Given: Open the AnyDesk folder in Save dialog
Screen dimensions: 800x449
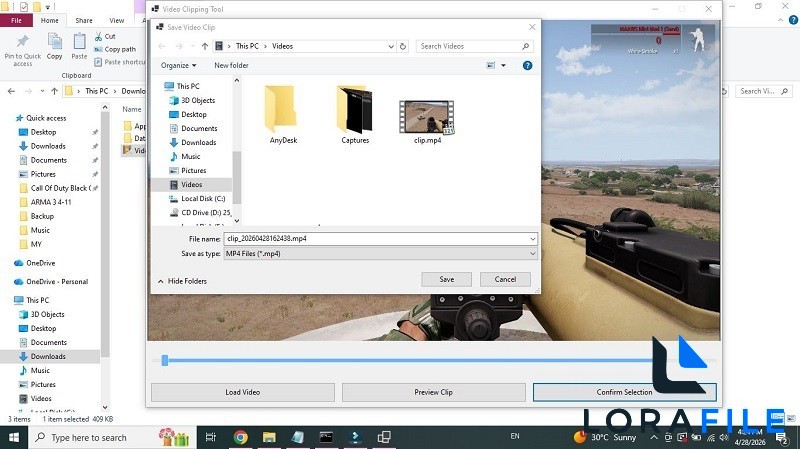Looking at the screenshot, I should (x=283, y=115).
